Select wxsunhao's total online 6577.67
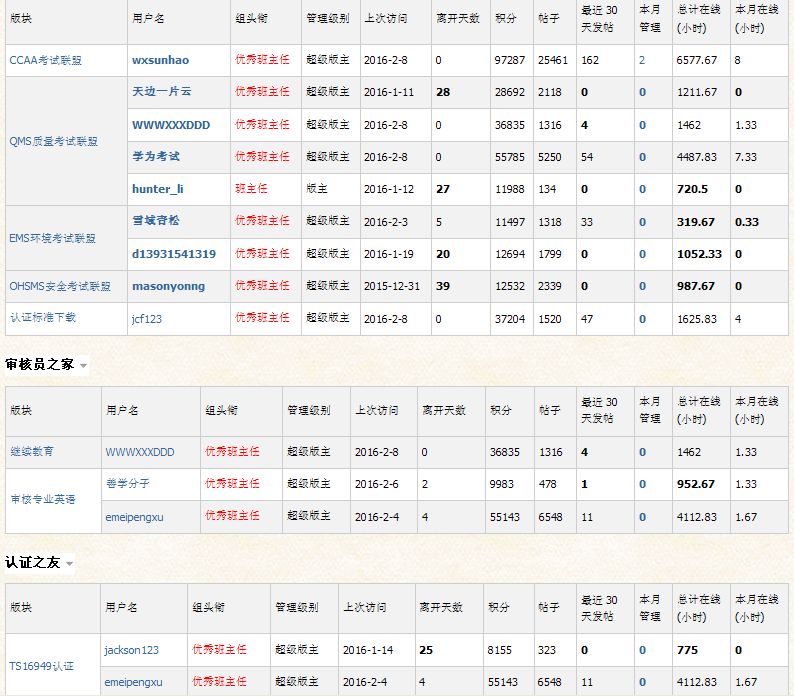This screenshot has height=697, width=794. click(697, 60)
